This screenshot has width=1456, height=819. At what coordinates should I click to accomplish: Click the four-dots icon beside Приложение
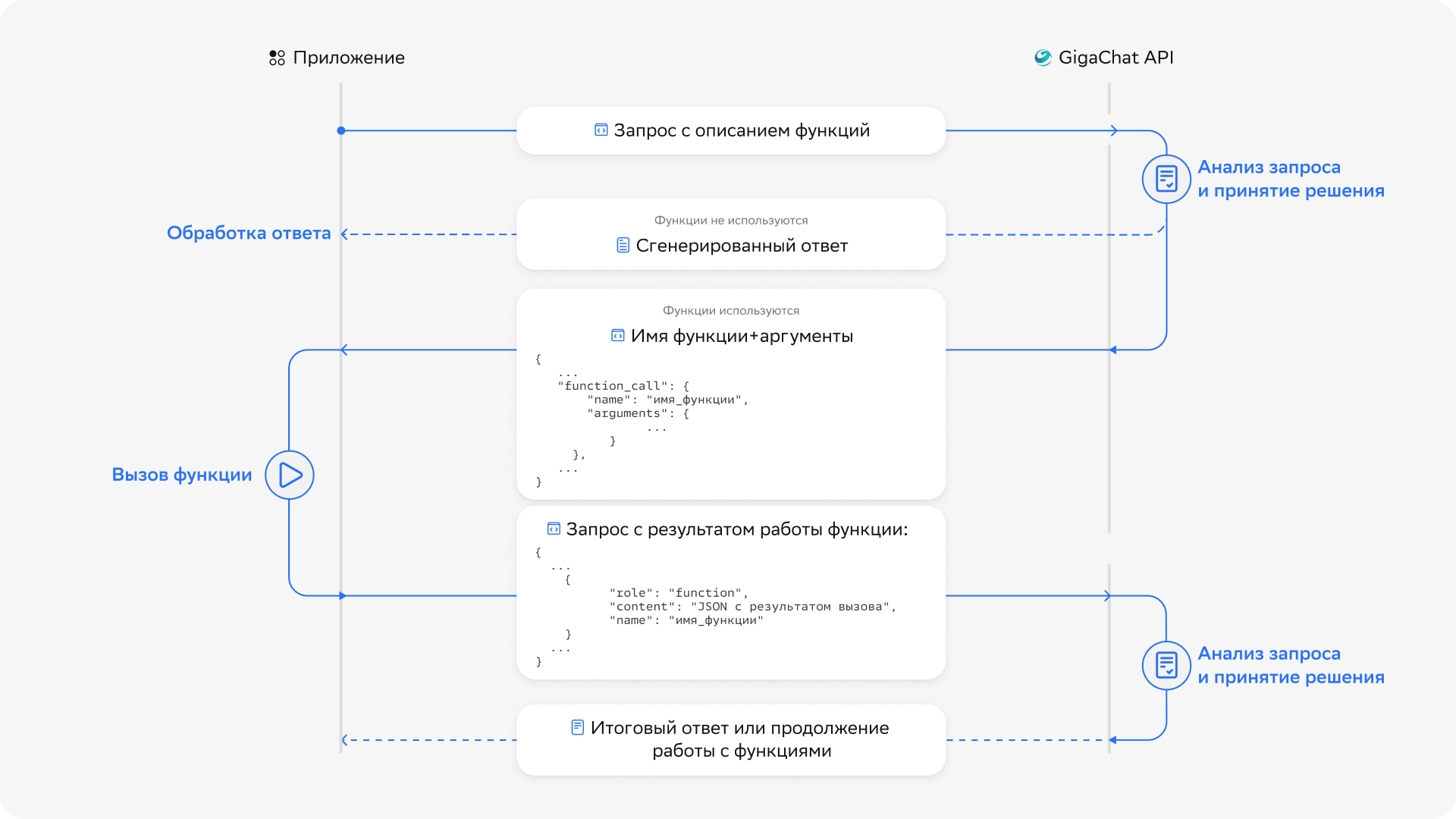(x=277, y=58)
